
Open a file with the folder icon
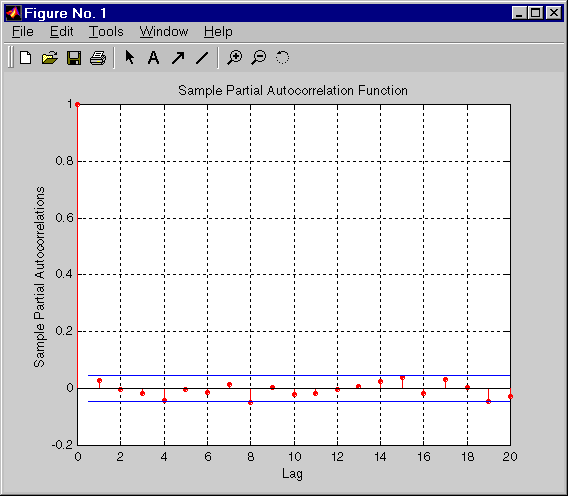click(49, 58)
